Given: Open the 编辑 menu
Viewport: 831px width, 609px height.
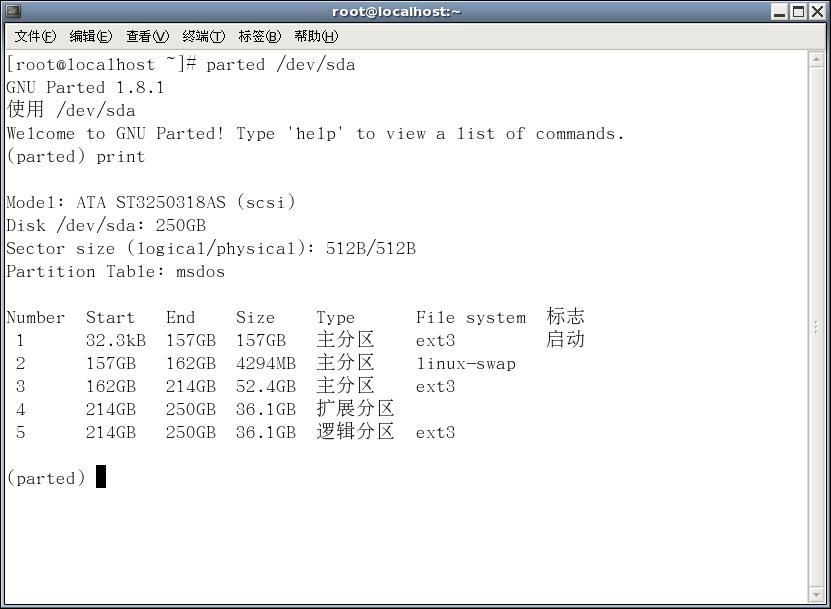Looking at the screenshot, I should tap(90, 35).
